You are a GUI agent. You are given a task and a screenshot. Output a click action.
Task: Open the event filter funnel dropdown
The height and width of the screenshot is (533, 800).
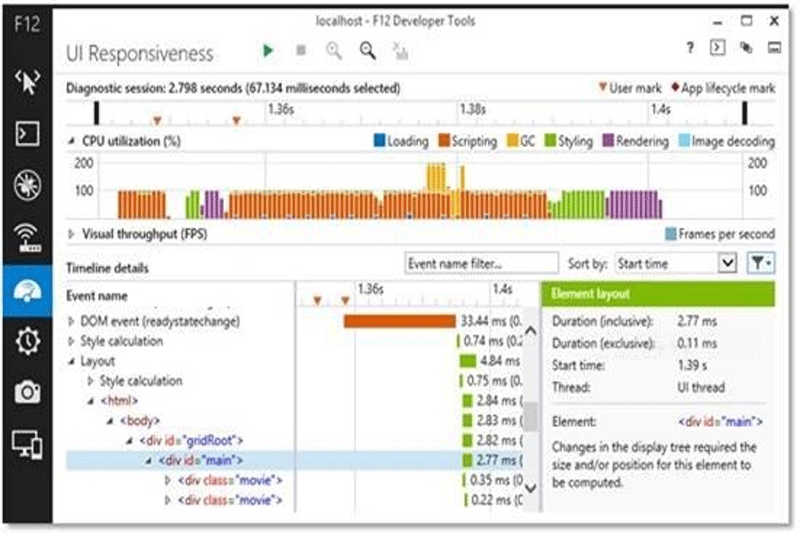[760, 263]
